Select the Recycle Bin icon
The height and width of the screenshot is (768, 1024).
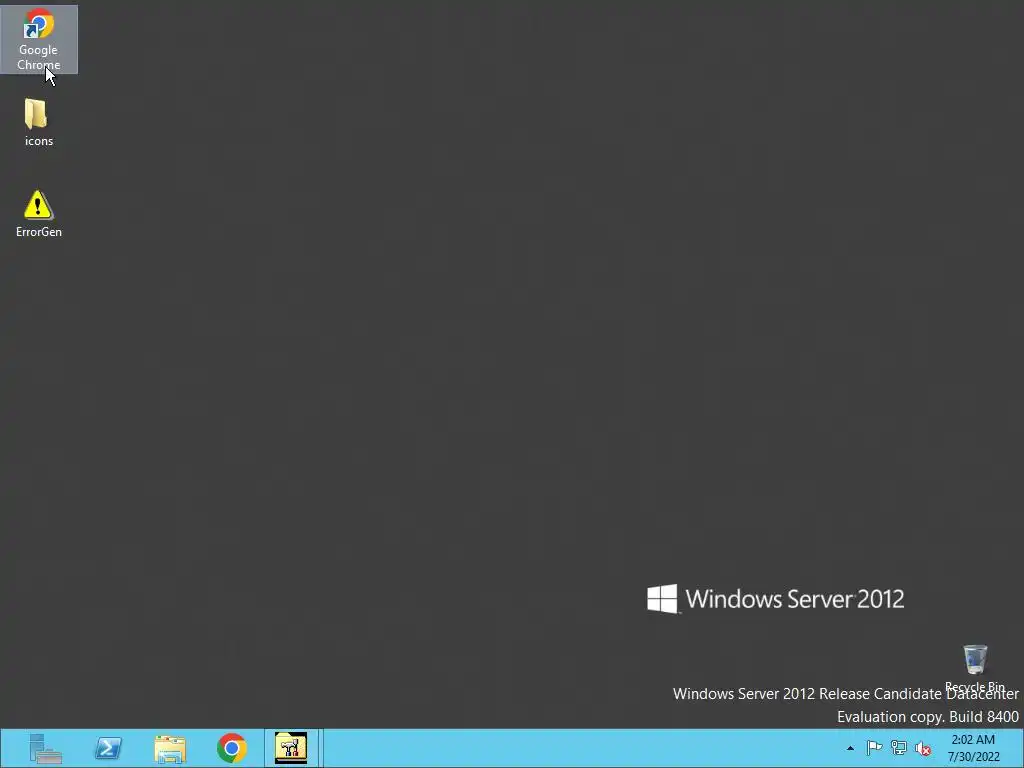point(975,667)
